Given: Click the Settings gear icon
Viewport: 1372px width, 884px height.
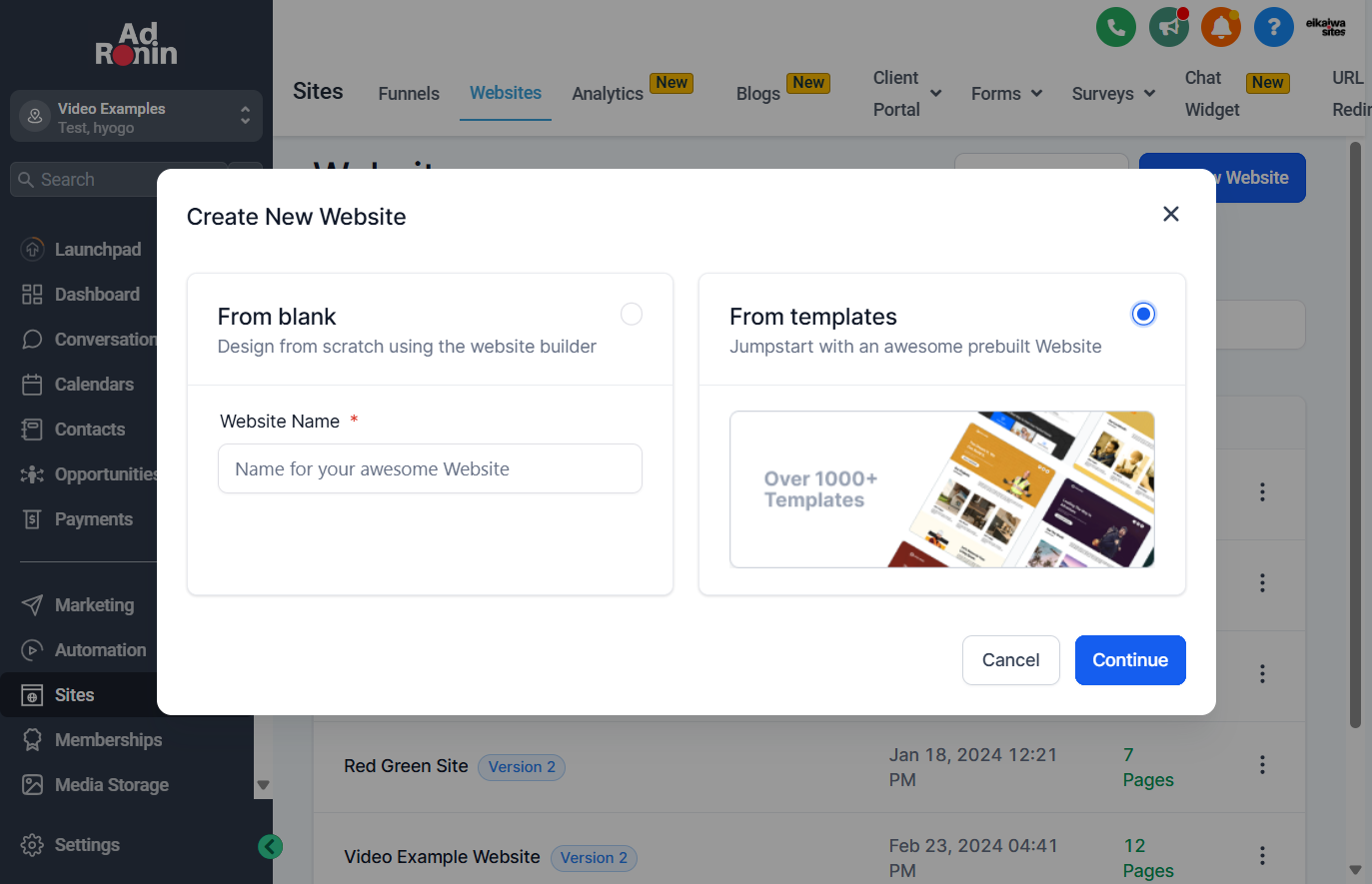Looking at the screenshot, I should (x=32, y=845).
